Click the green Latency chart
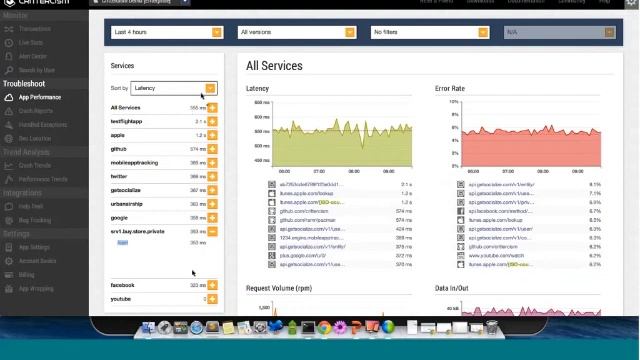640x360 pixels. [342, 135]
